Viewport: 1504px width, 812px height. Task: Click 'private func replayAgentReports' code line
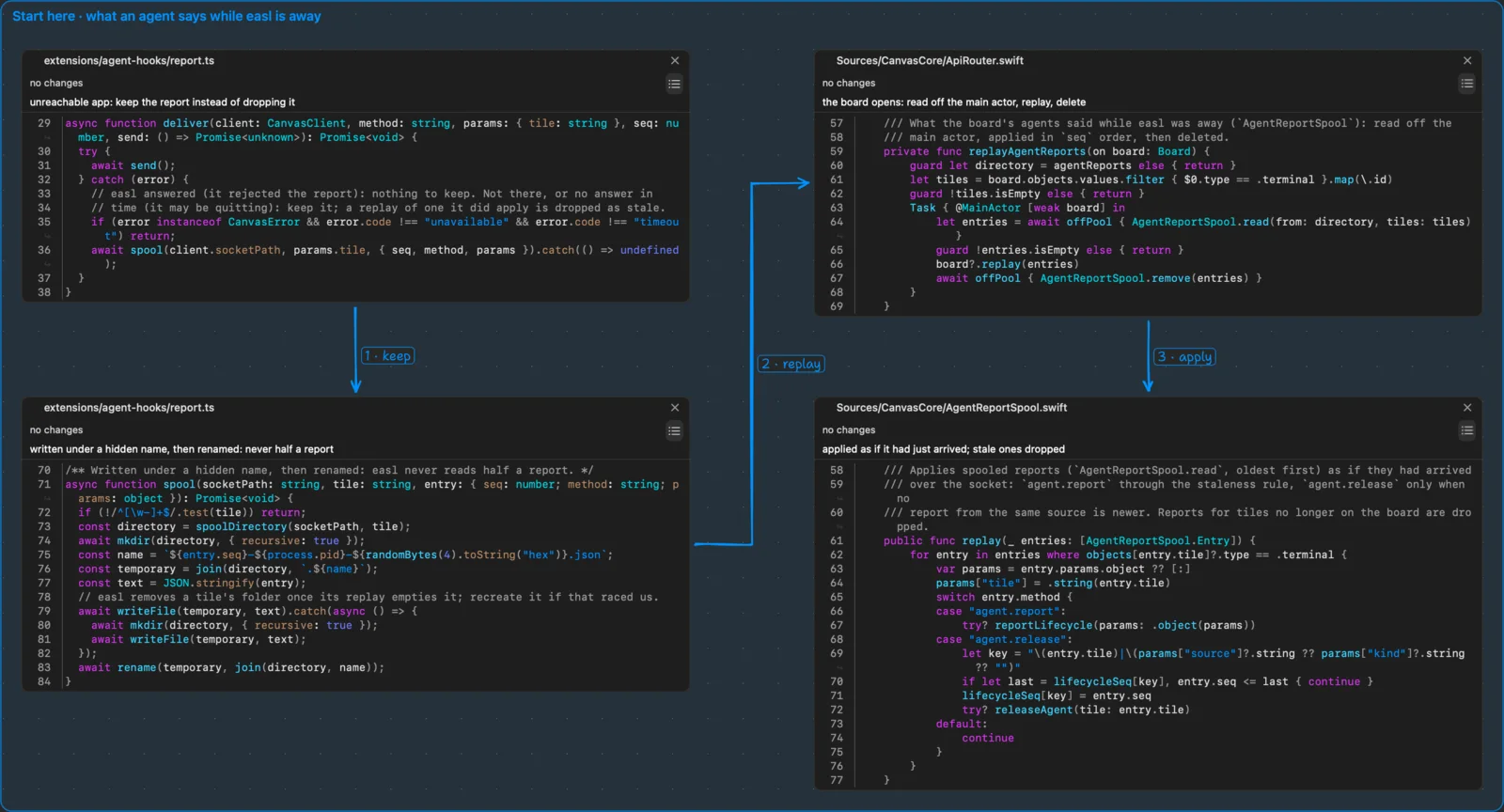click(1046, 151)
